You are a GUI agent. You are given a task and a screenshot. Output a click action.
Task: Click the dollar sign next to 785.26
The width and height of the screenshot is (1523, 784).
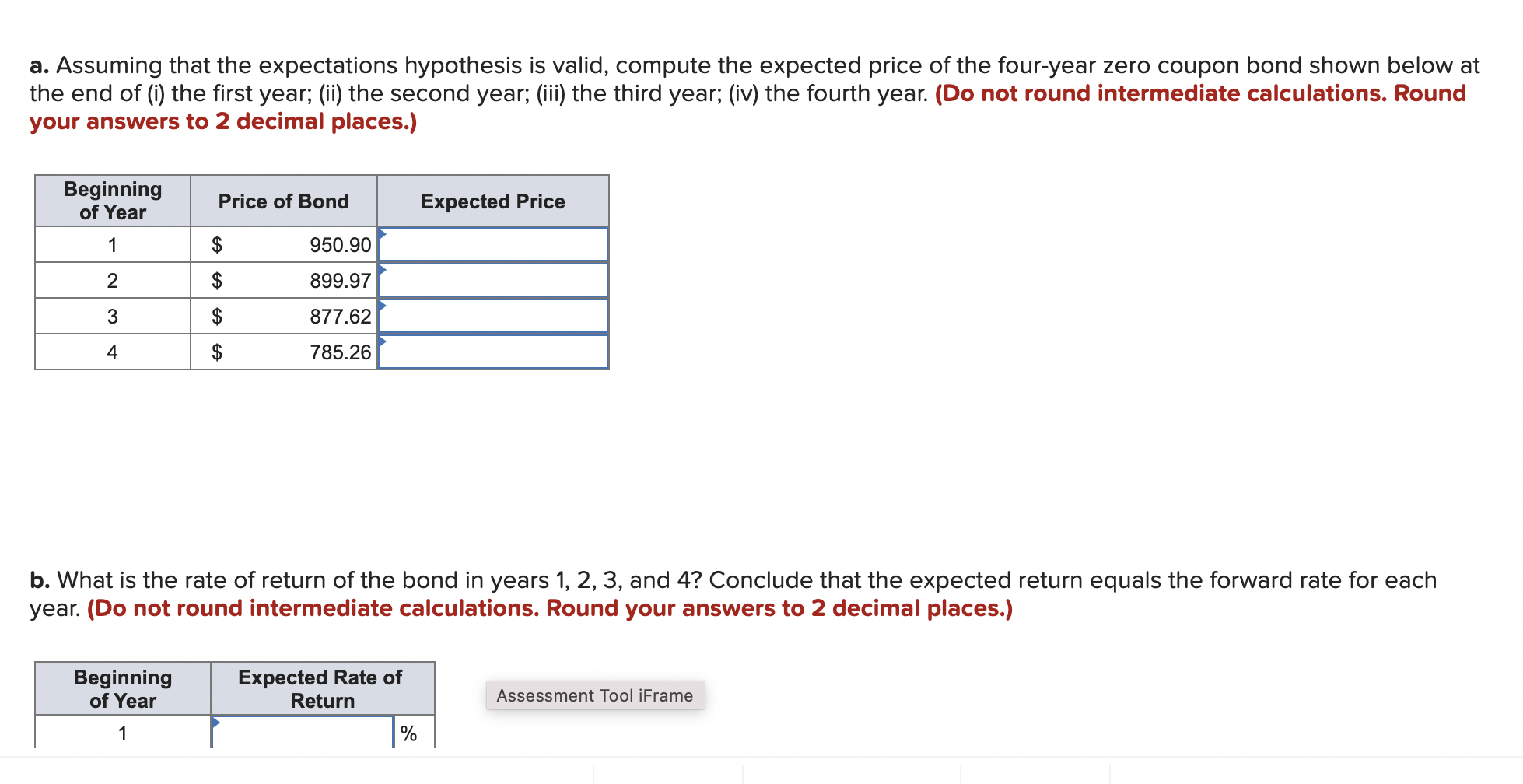pos(218,352)
